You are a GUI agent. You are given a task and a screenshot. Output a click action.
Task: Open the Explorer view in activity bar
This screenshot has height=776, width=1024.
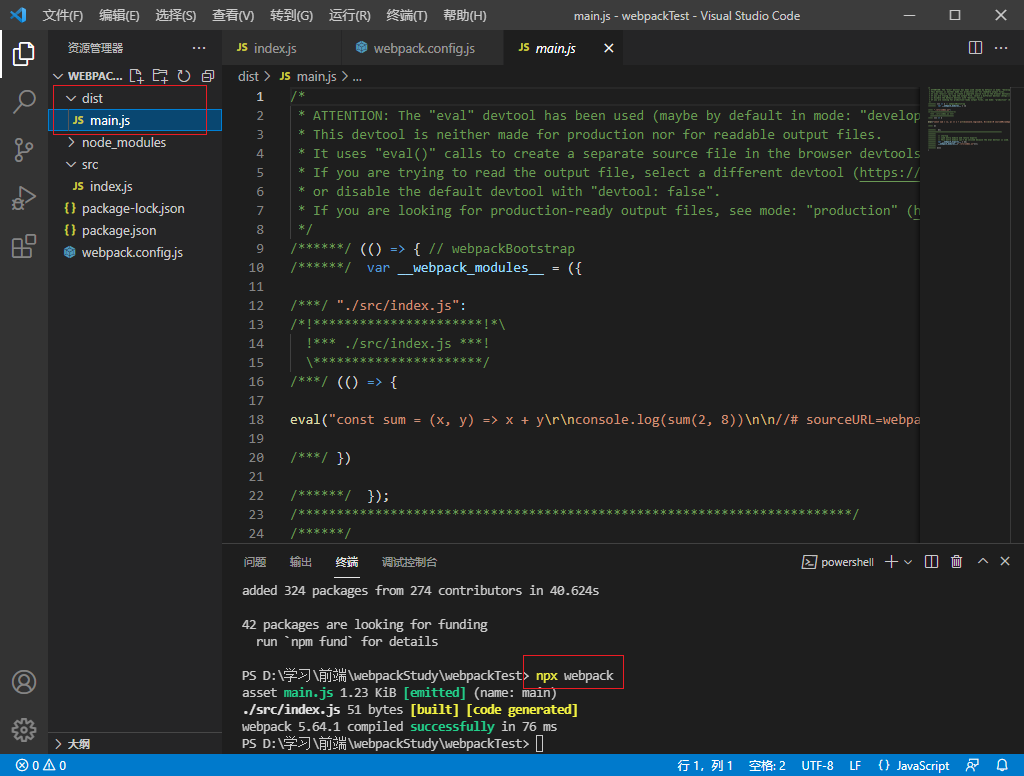(x=24, y=54)
